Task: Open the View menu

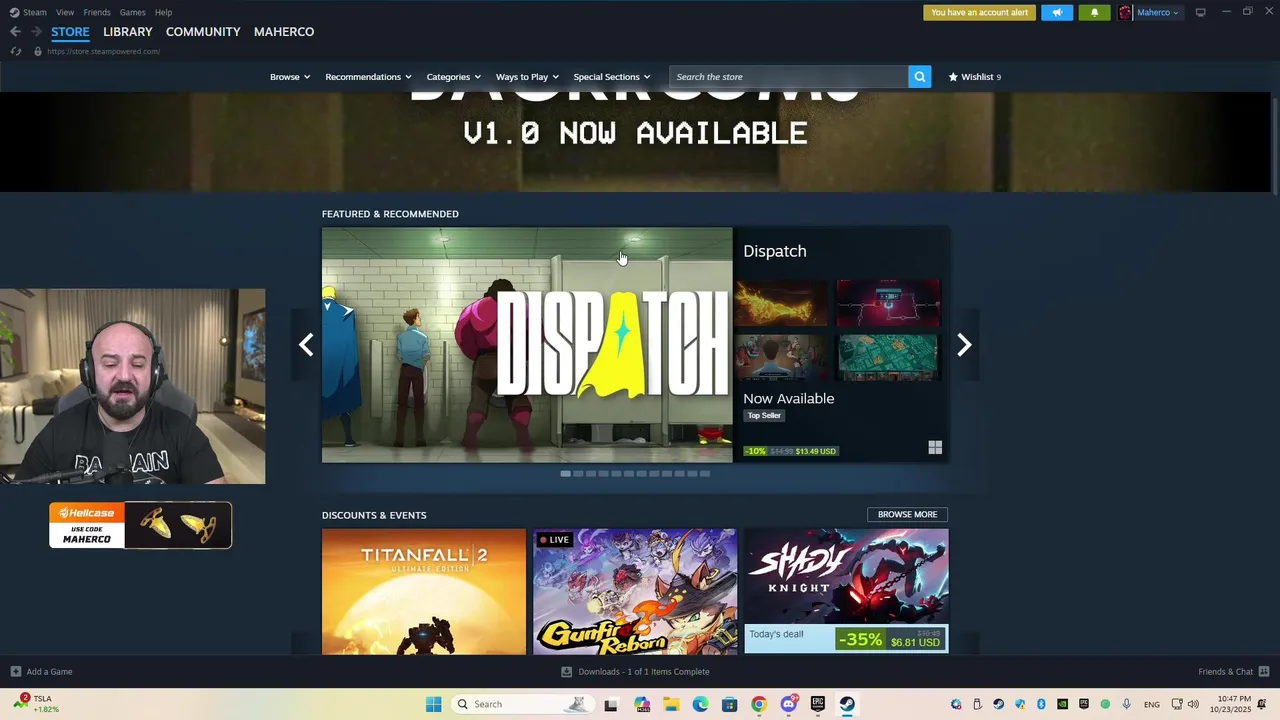Action: [x=65, y=12]
